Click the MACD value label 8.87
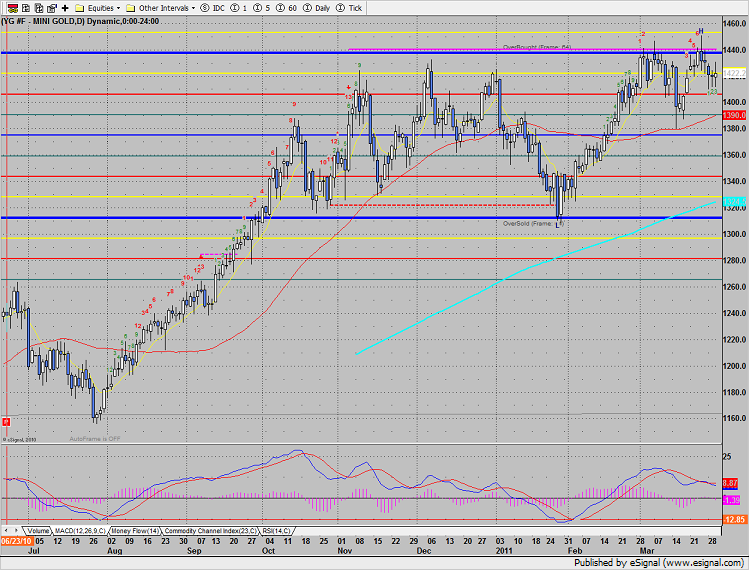This screenshot has width=749, height=570. (x=730, y=484)
